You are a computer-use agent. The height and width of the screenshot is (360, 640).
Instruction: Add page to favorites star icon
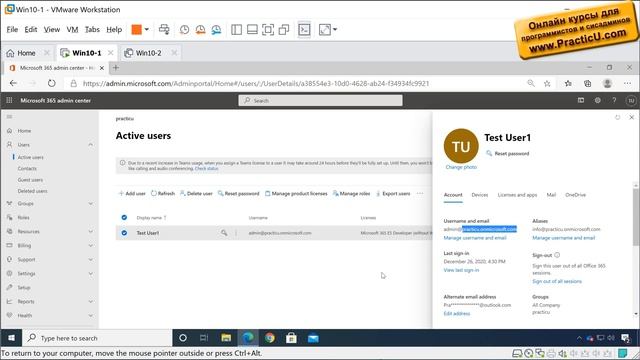click(547, 83)
